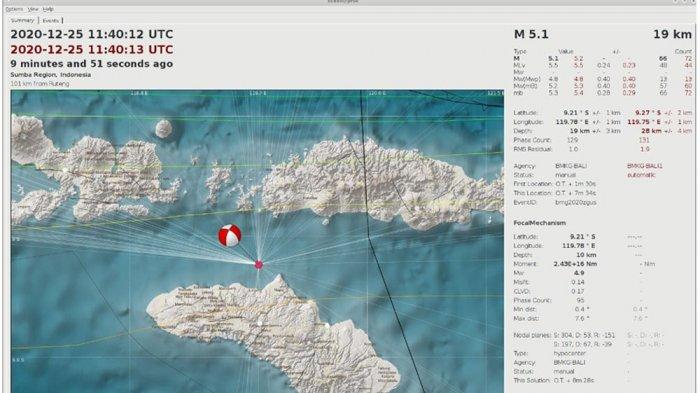Click the Phase Count value 129
Image resolution: width=700 pixels, height=393 pixels.
pyautogui.click(x=572, y=140)
